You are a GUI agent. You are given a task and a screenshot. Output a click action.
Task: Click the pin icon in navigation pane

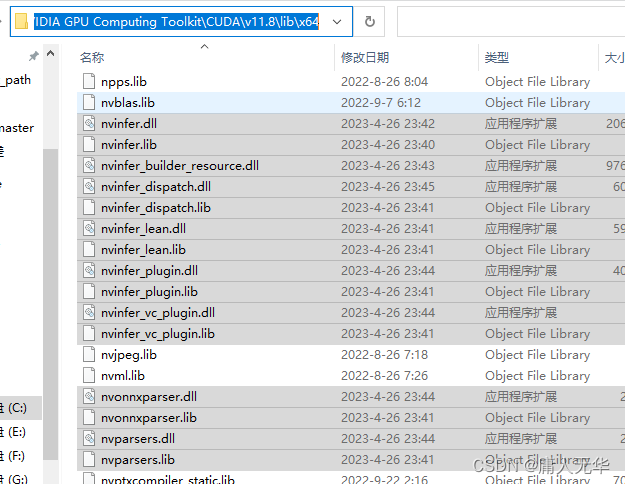coord(34,56)
